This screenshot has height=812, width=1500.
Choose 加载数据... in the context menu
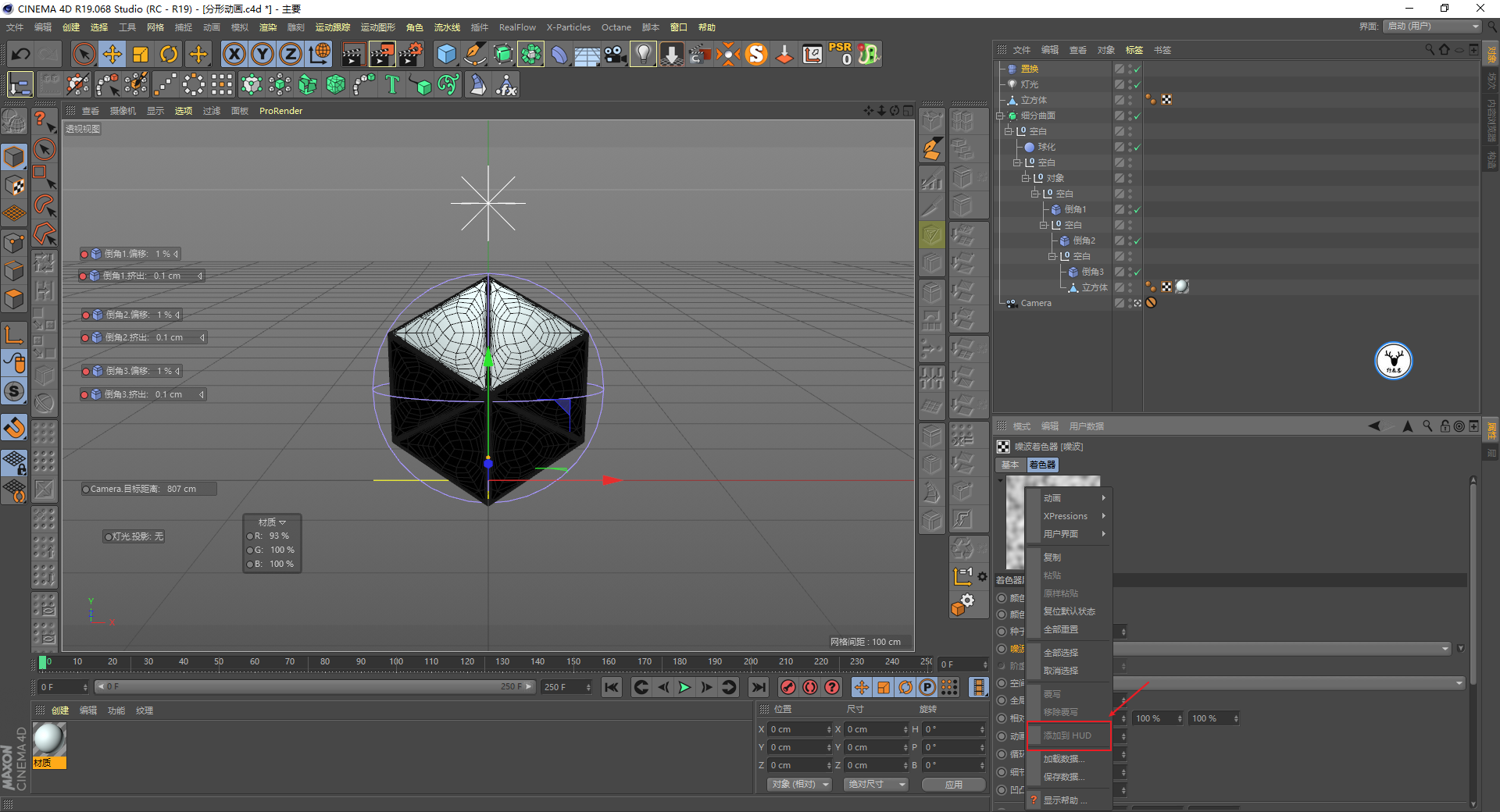tap(1069, 759)
